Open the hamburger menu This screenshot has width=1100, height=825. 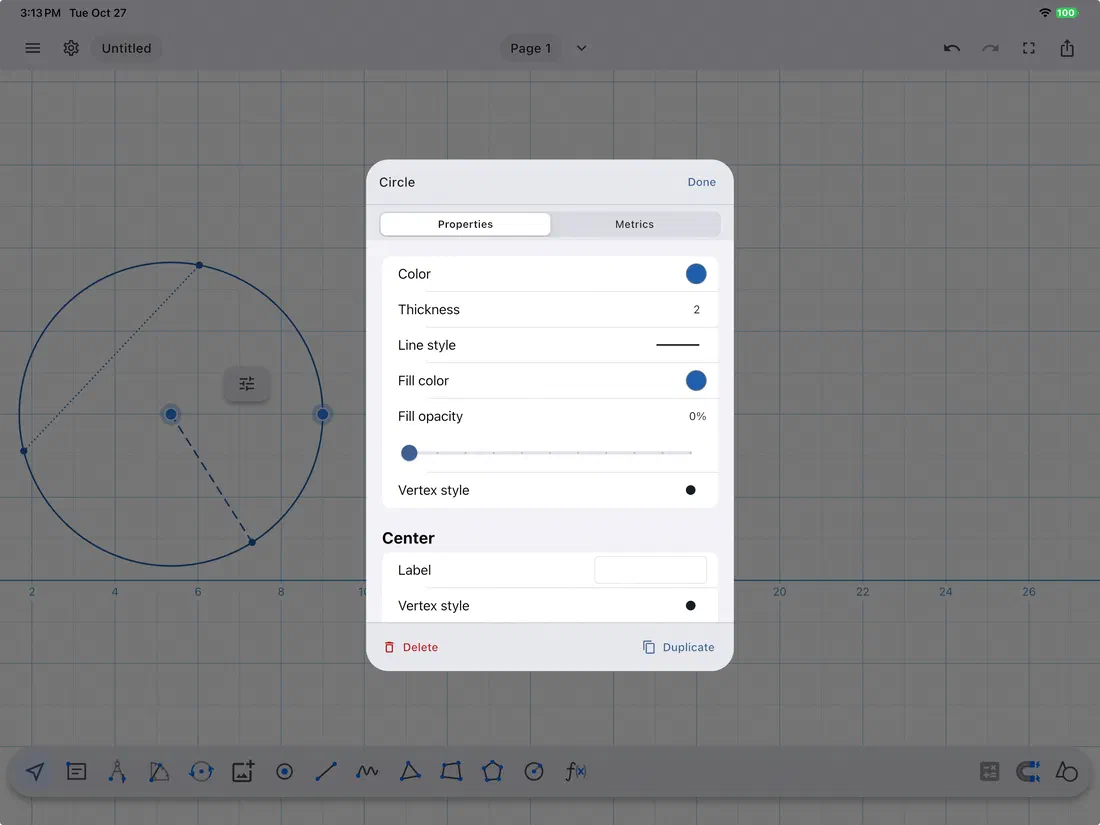coord(33,48)
